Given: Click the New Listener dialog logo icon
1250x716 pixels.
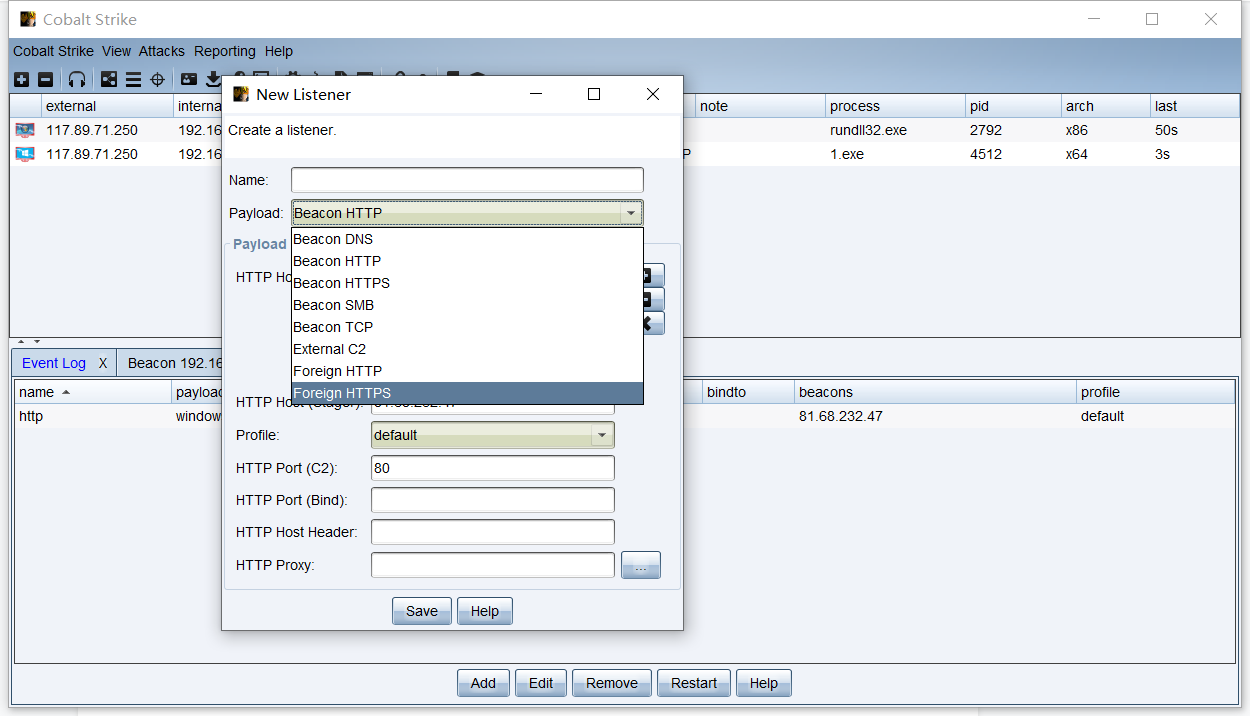Looking at the screenshot, I should click(x=240, y=94).
